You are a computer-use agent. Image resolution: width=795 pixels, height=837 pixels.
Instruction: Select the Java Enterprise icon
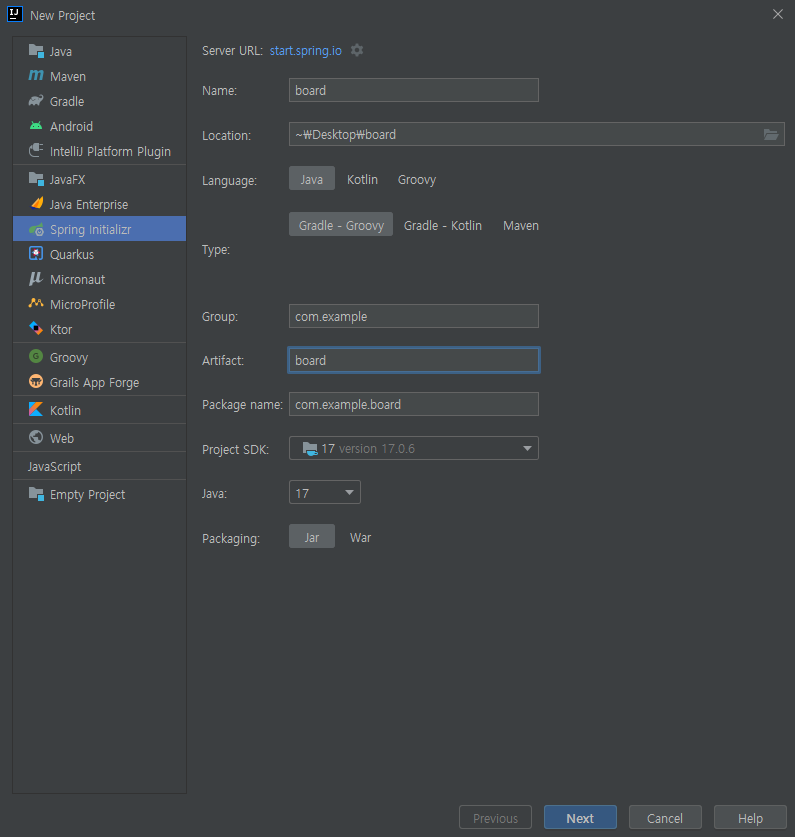click(x=36, y=204)
